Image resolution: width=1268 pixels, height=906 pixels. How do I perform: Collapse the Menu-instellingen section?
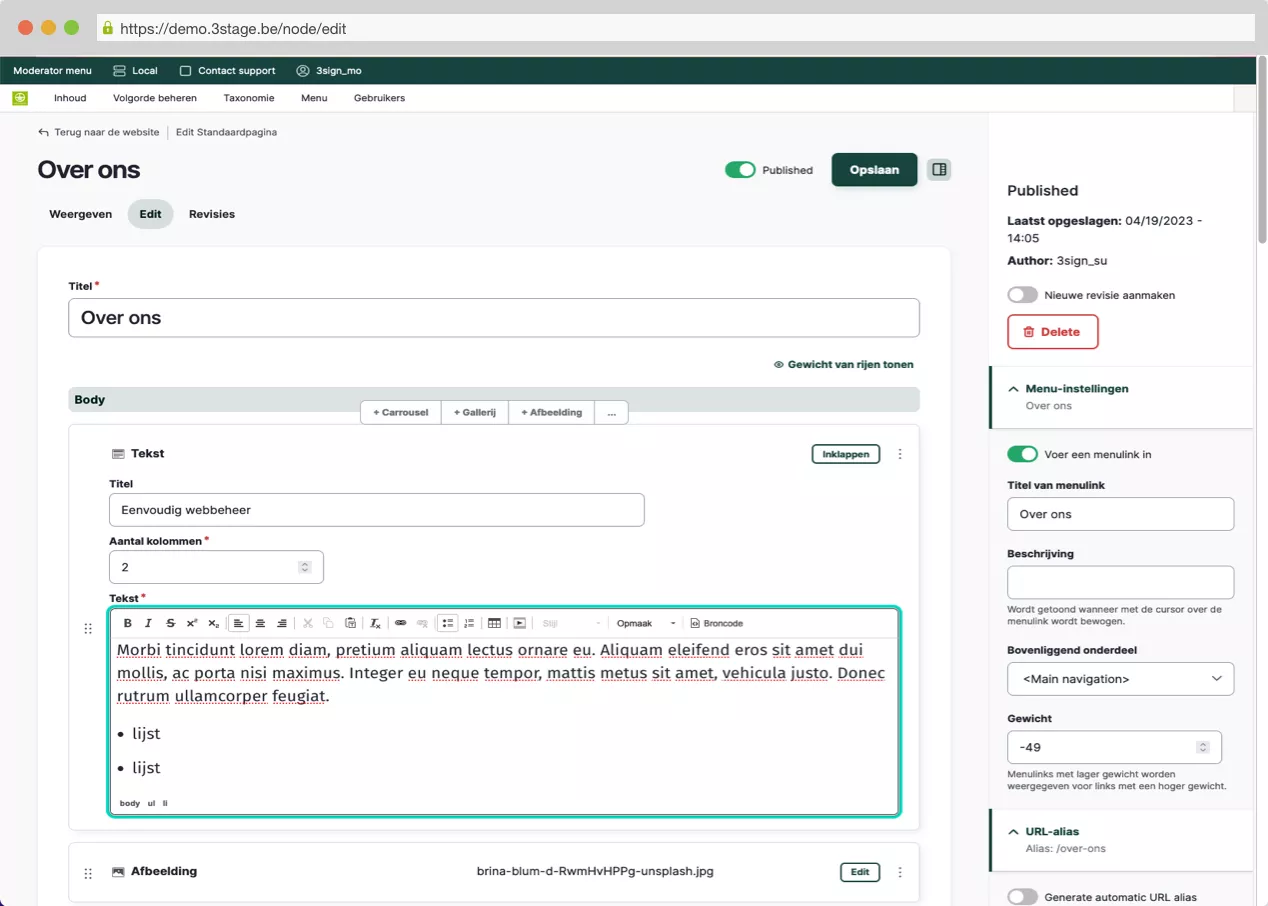click(x=1014, y=388)
